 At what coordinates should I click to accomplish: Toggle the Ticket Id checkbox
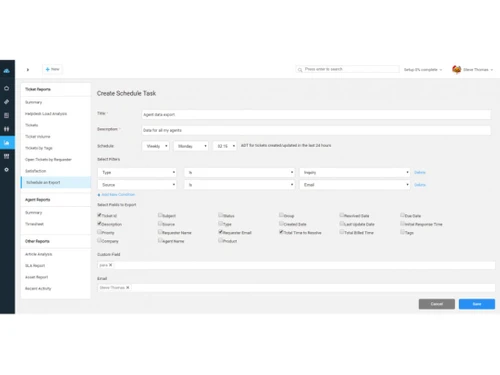pyautogui.click(x=99, y=215)
